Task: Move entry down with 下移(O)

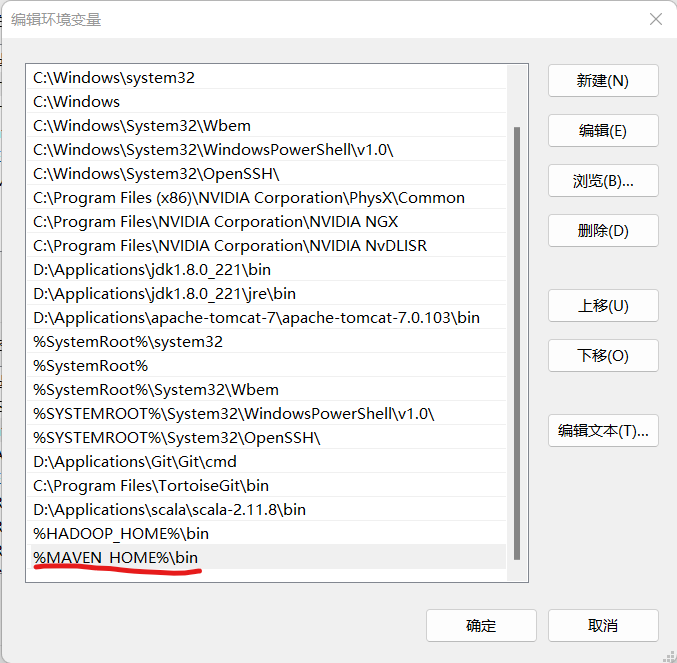Action: pyautogui.click(x=603, y=356)
